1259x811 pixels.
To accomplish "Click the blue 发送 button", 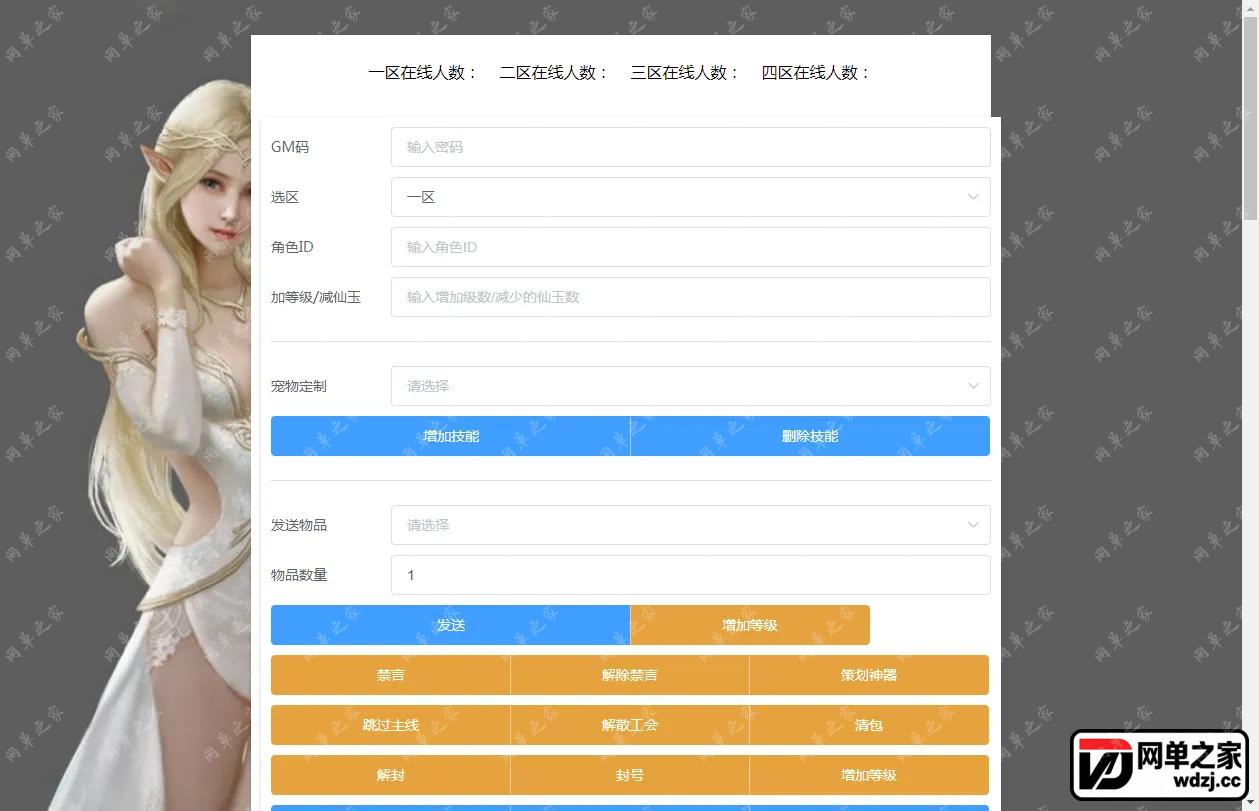I will (x=451, y=625).
